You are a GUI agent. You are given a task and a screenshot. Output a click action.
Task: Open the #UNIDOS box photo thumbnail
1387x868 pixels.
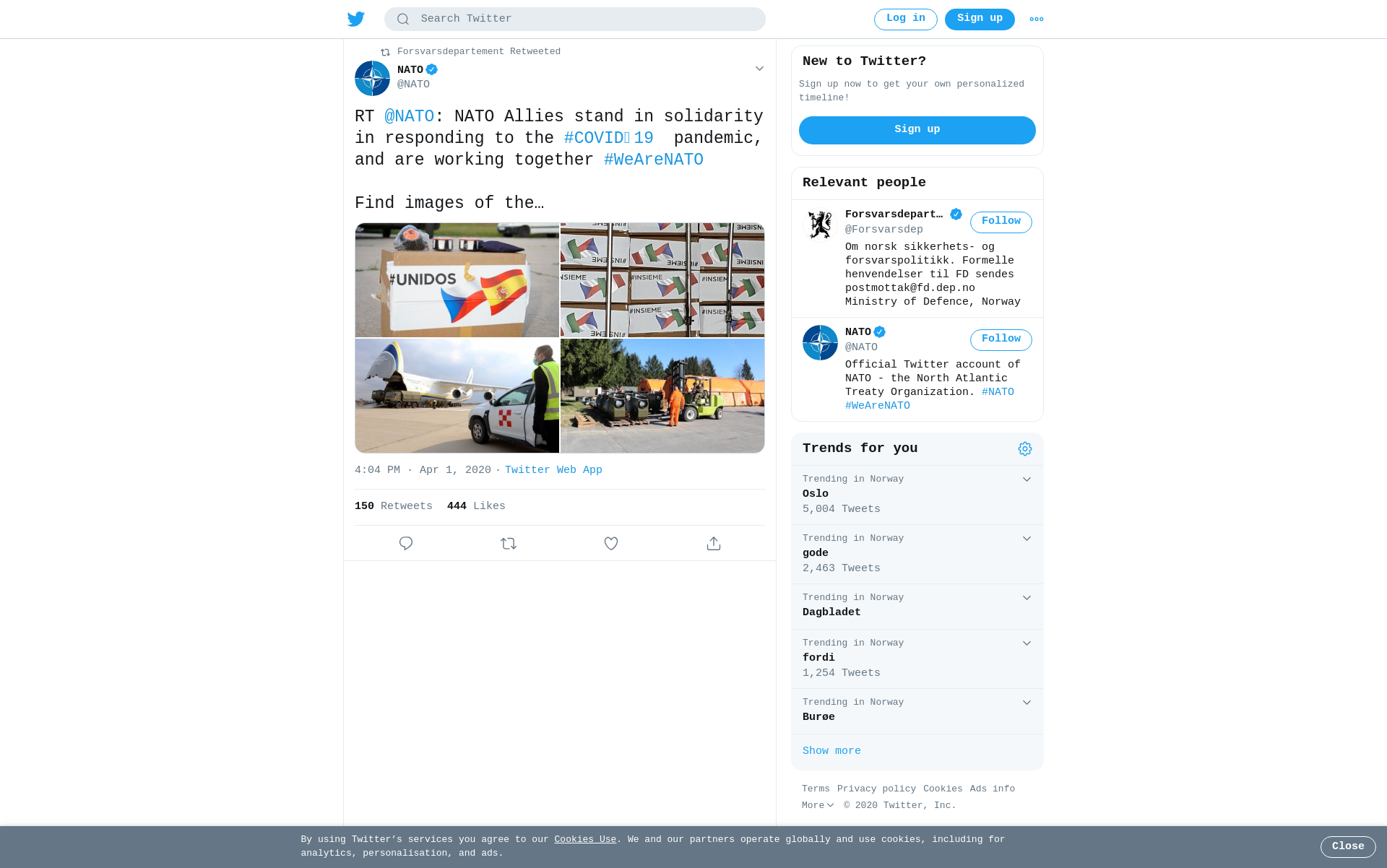(x=457, y=280)
